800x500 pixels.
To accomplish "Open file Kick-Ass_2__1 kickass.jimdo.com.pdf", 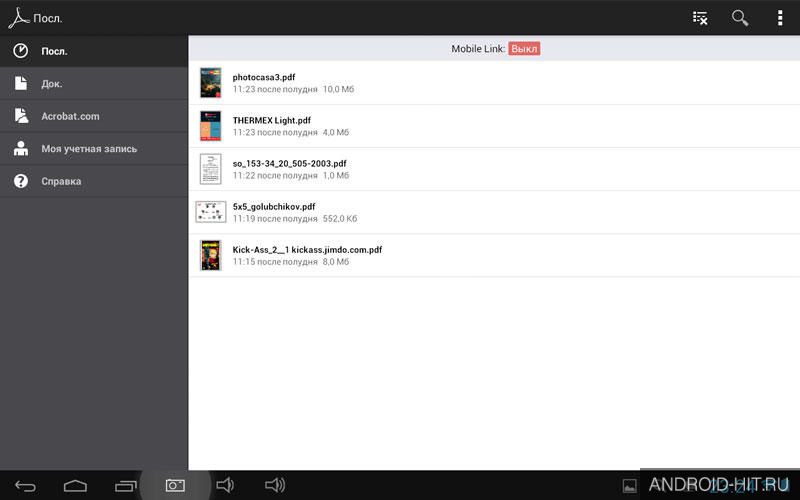I will (x=307, y=249).
